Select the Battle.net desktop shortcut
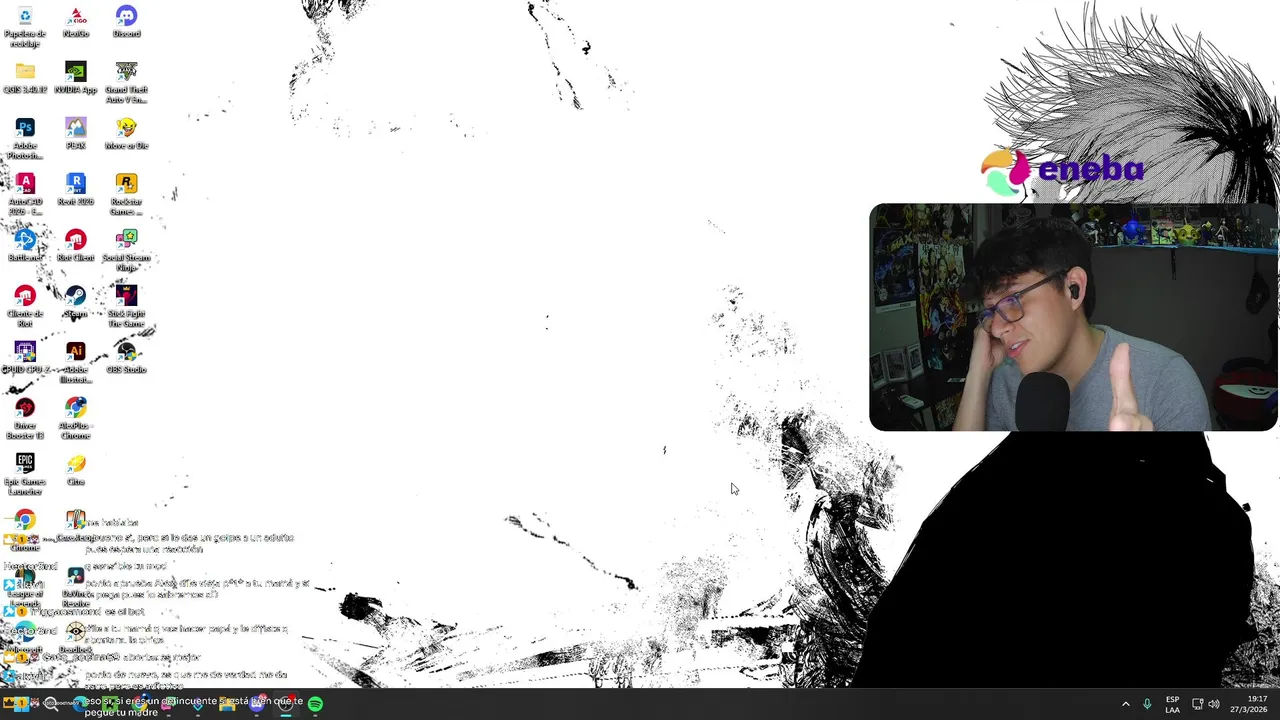The height and width of the screenshot is (720, 1280). pos(25,246)
